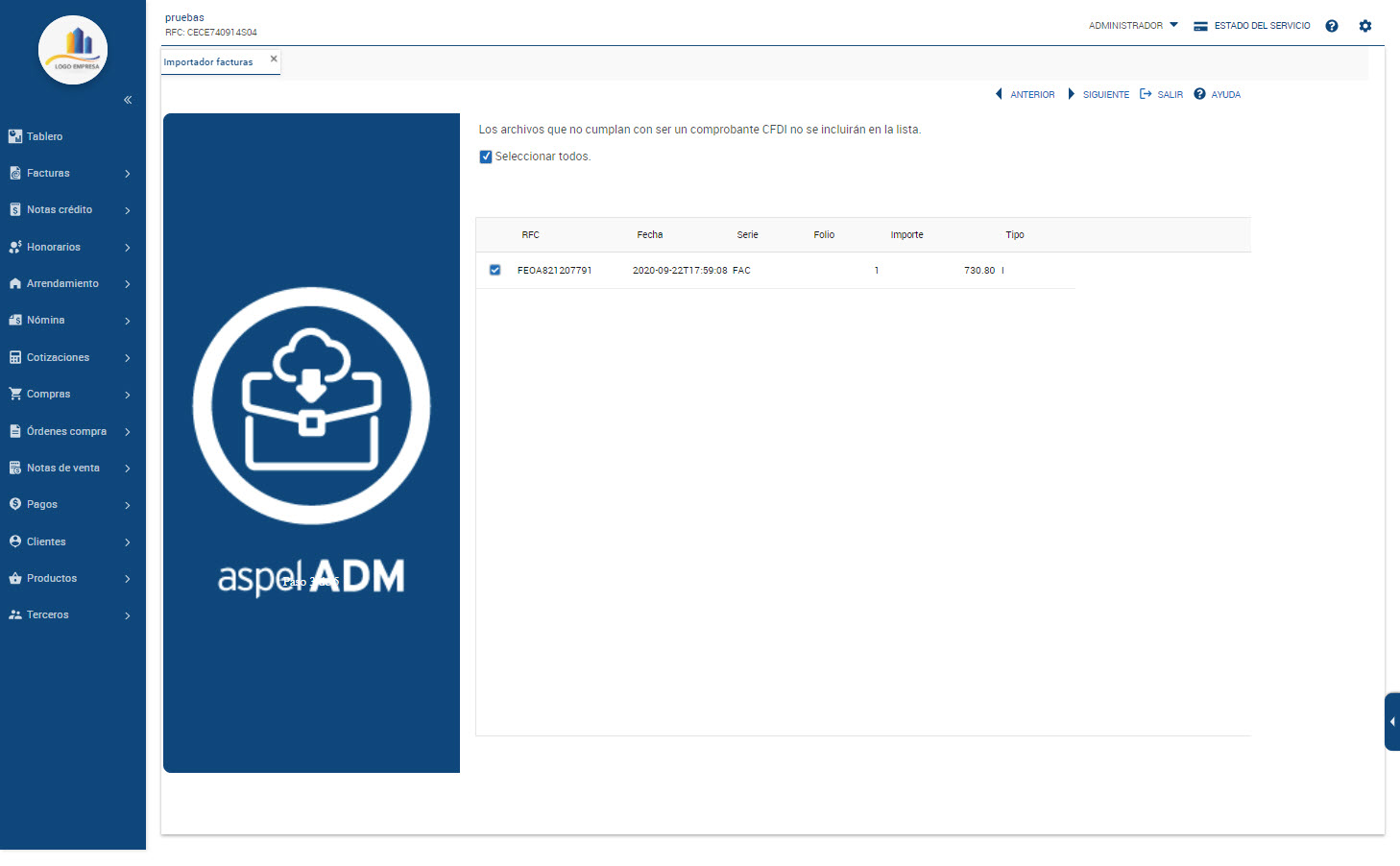
Task: Collapse the sidebar with double-chevron icon
Action: tap(128, 100)
